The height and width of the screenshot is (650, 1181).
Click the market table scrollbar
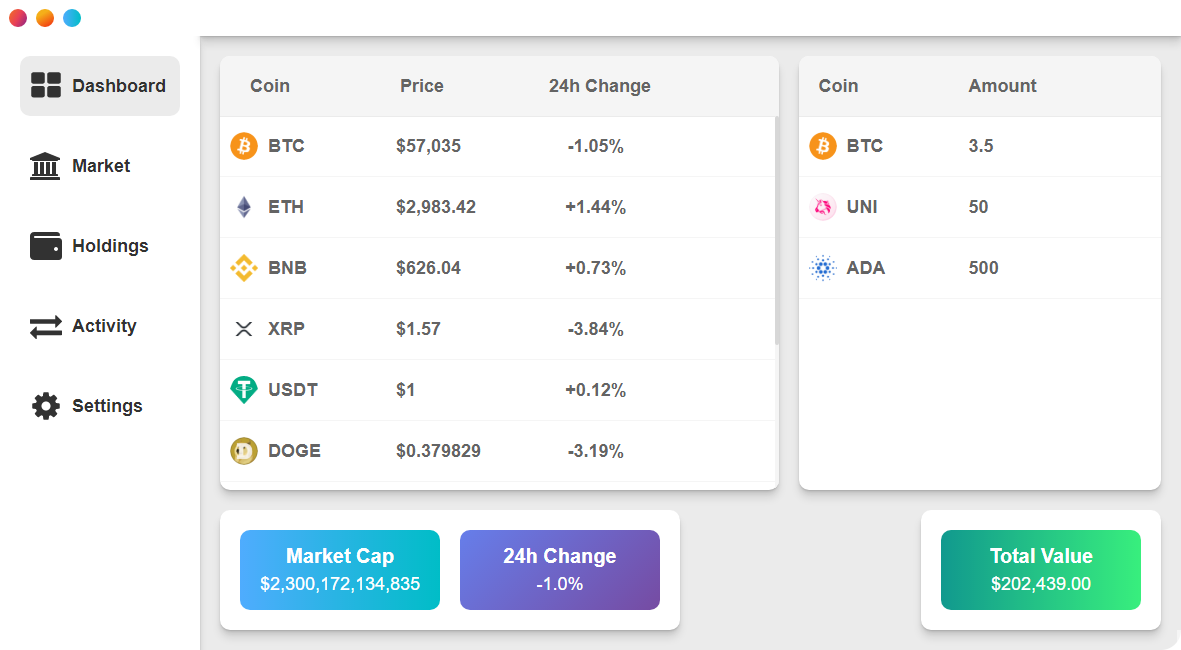point(777,232)
